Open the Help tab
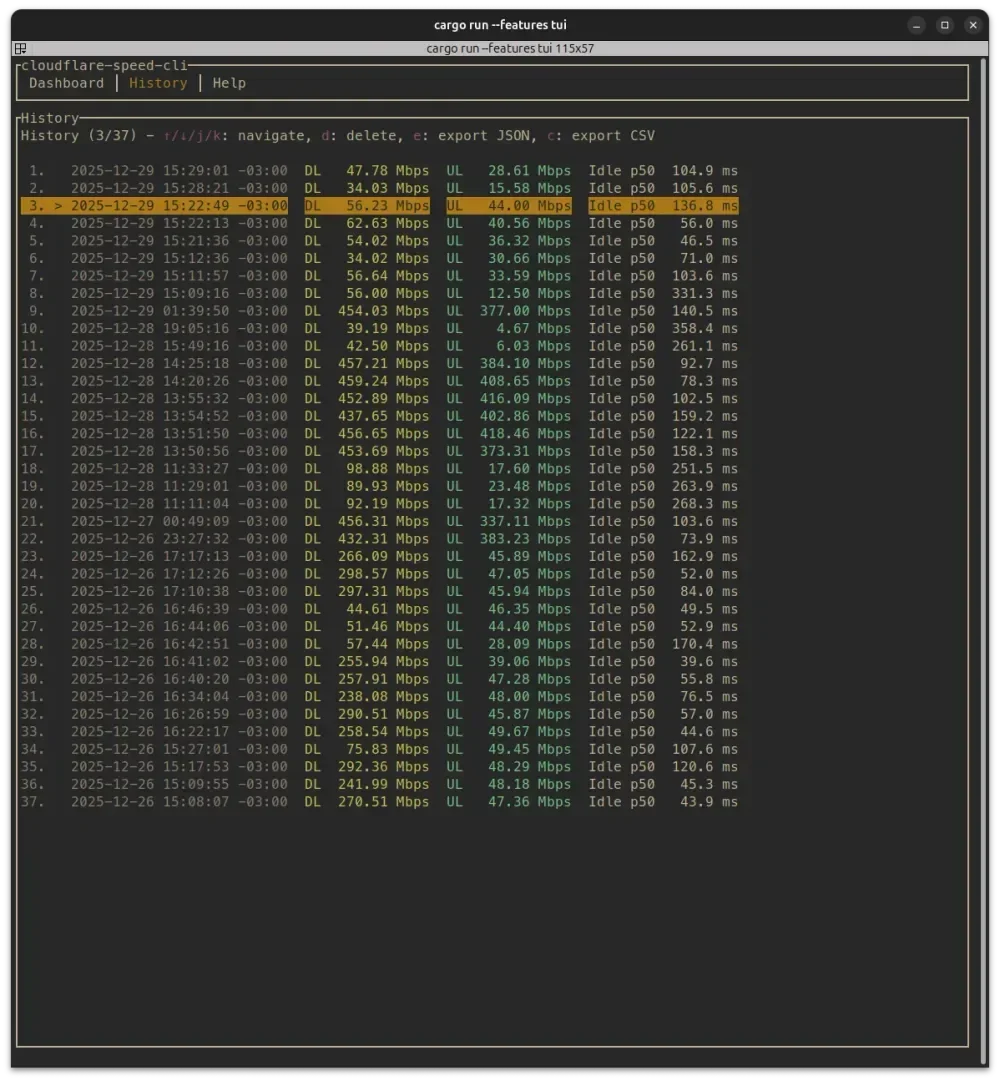The width and height of the screenshot is (1000, 1081). [x=229, y=83]
